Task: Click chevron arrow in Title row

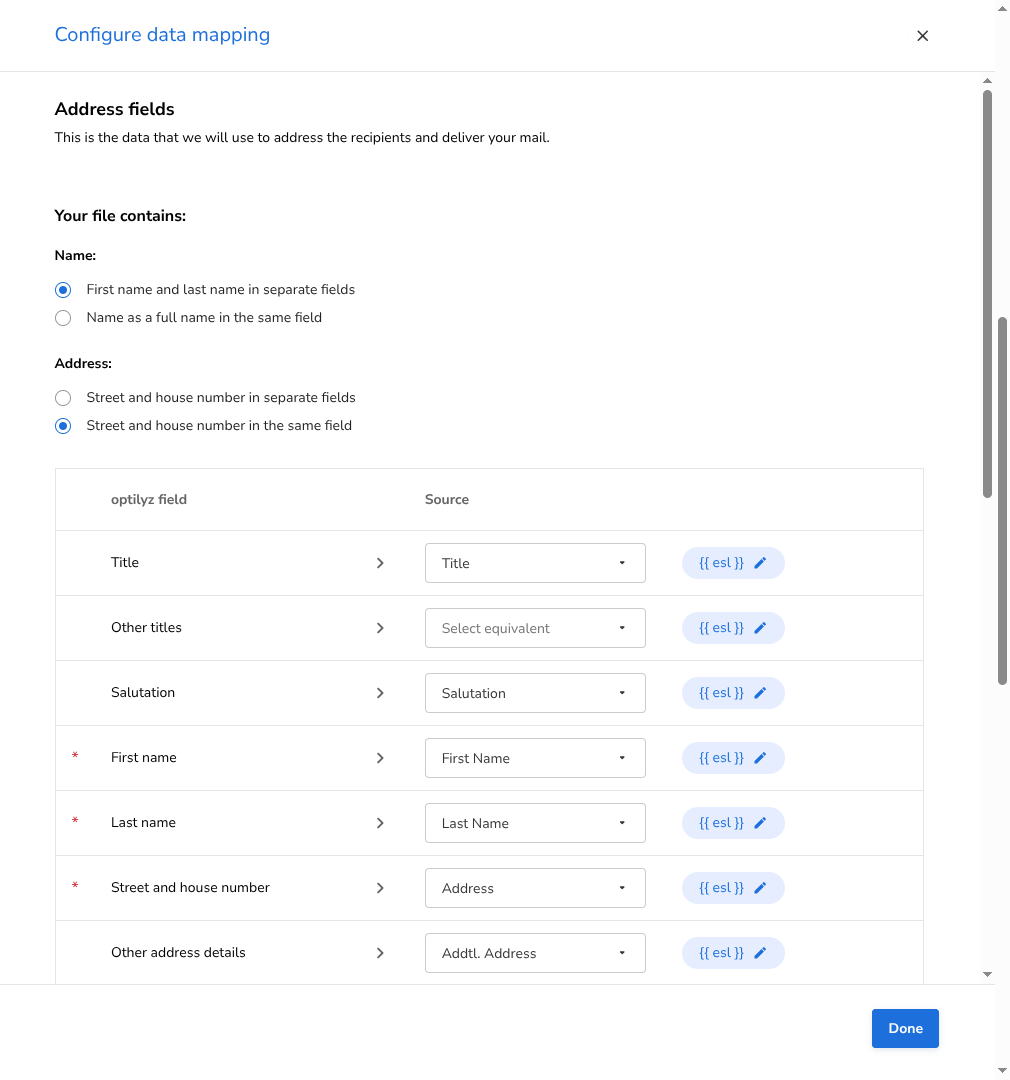Action: tap(380, 563)
